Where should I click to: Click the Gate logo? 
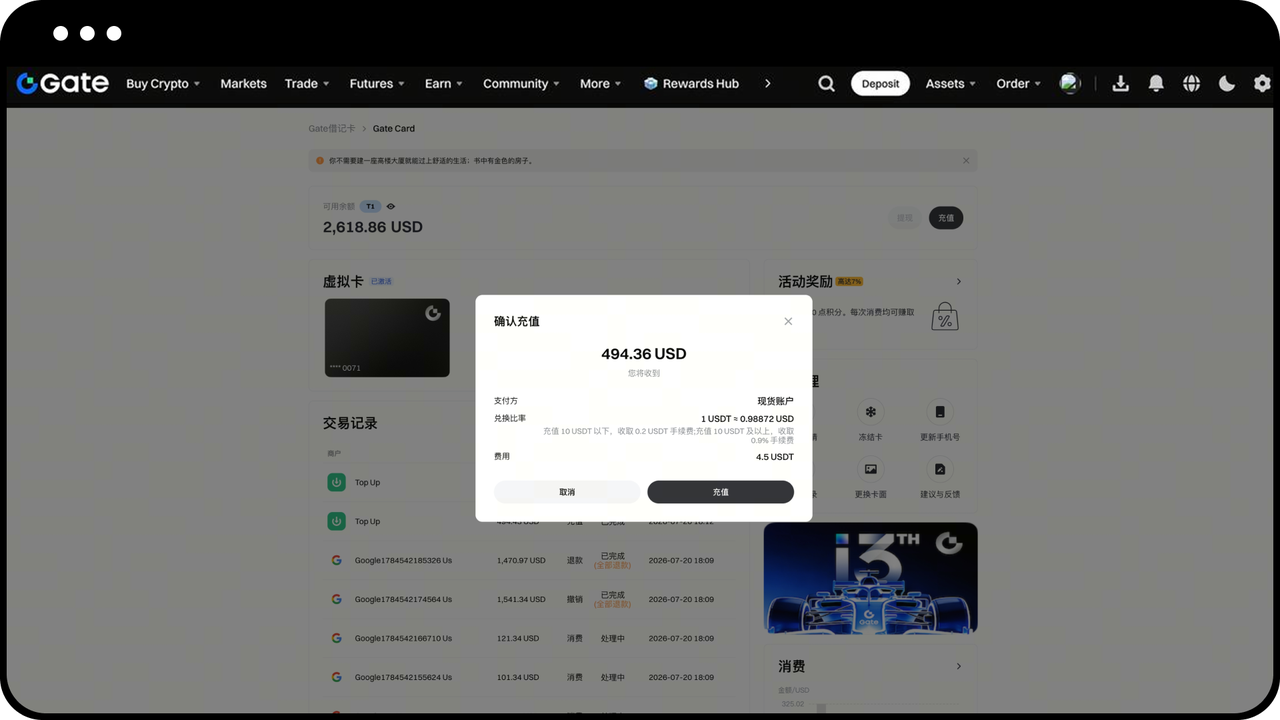62,83
